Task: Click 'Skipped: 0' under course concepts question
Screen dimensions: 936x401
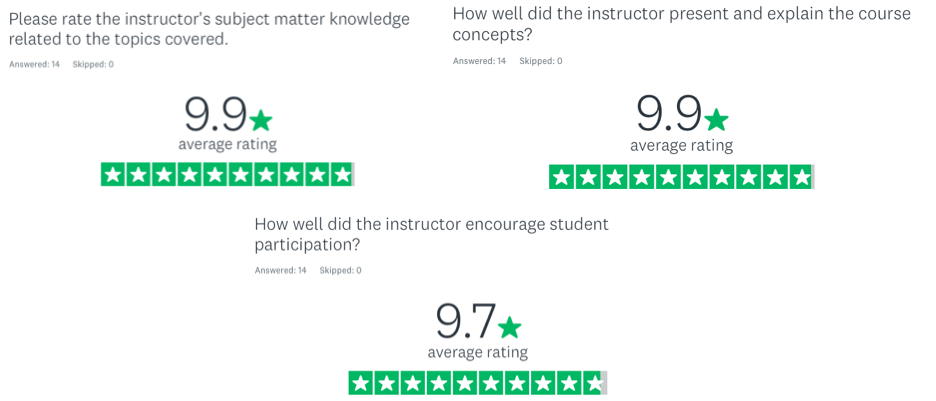Action: tap(541, 61)
